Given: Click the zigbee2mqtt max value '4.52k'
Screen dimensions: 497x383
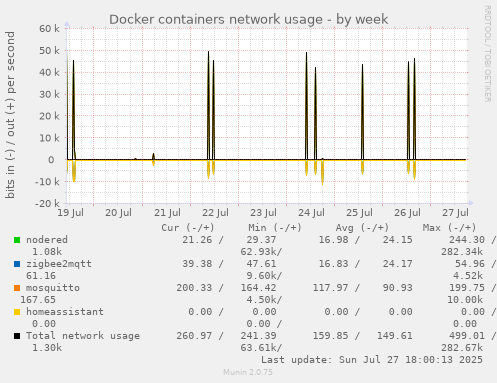Looking at the screenshot, I should click(468, 276).
